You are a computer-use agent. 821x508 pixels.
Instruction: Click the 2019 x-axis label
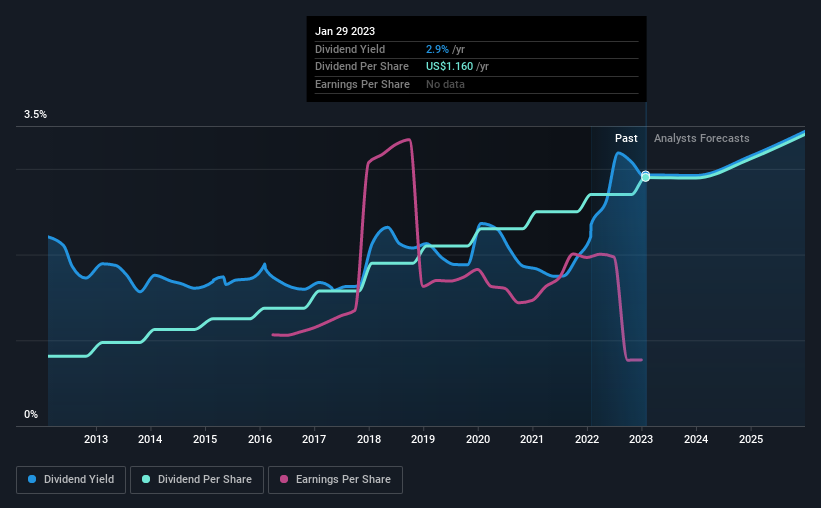pyautogui.click(x=423, y=439)
